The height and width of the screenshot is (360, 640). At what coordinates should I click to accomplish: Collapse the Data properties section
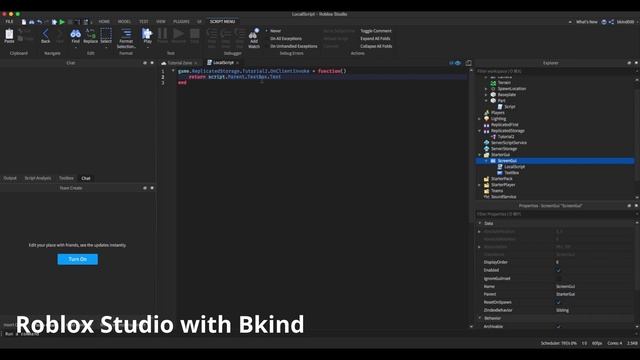(480, 223)
